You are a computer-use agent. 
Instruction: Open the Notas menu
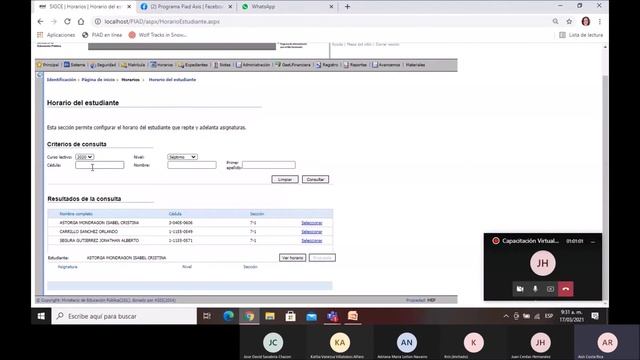coord(222,65)
